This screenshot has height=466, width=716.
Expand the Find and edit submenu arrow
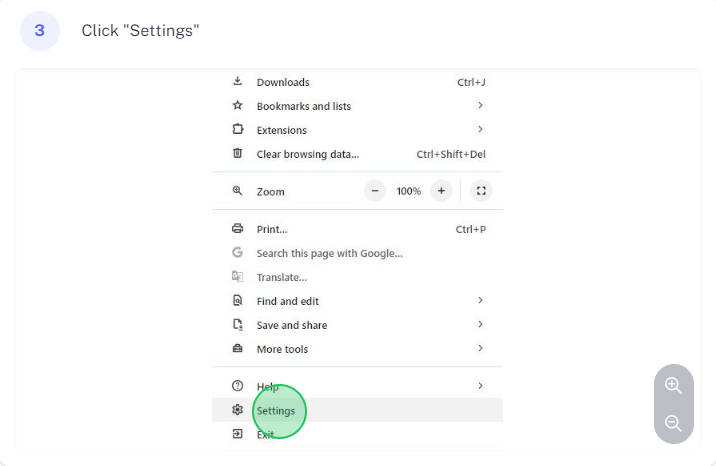click(x=480, y=300)
